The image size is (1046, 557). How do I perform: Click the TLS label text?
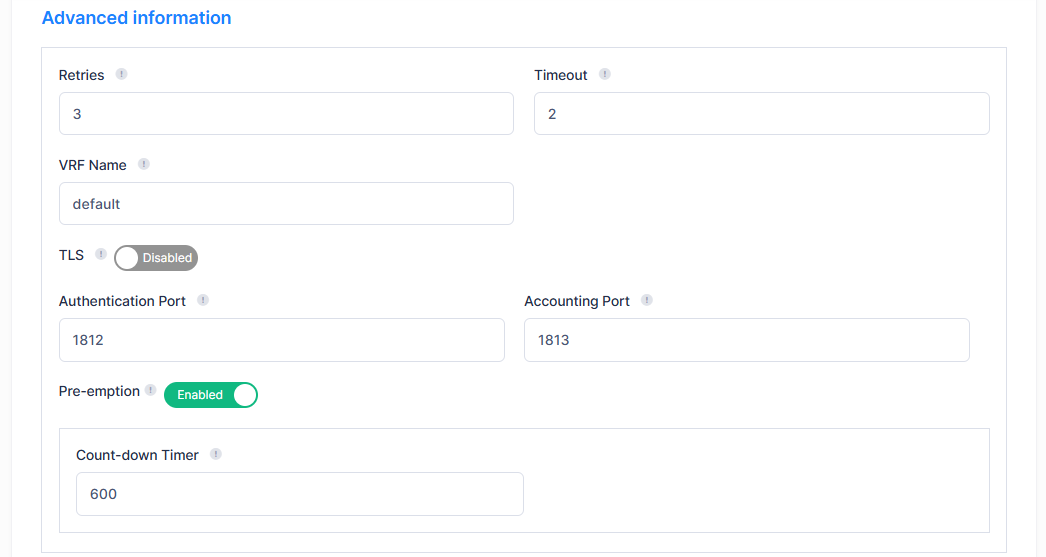pos(71,255)
